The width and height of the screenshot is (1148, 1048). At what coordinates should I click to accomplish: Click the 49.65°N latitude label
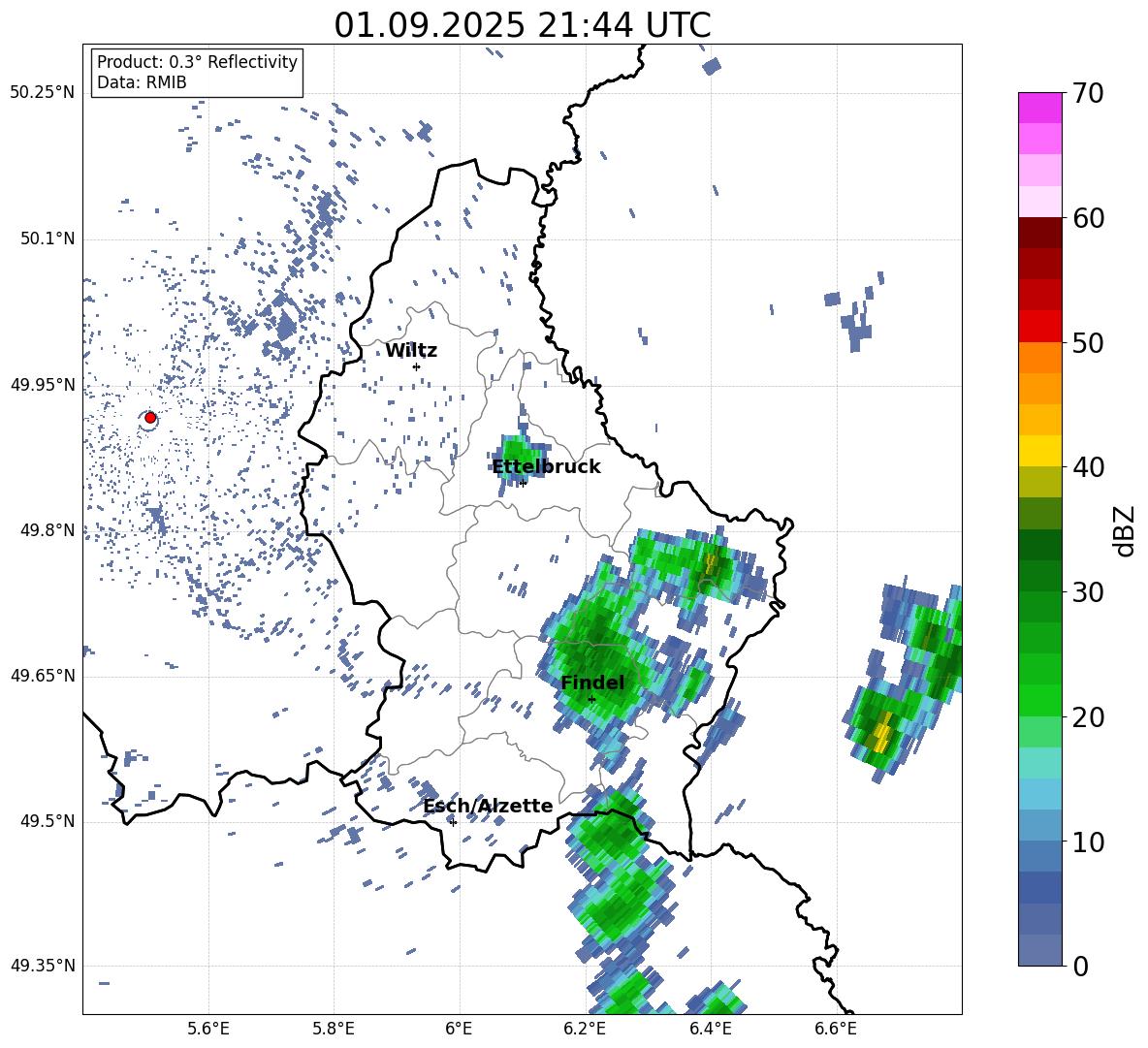43,676
